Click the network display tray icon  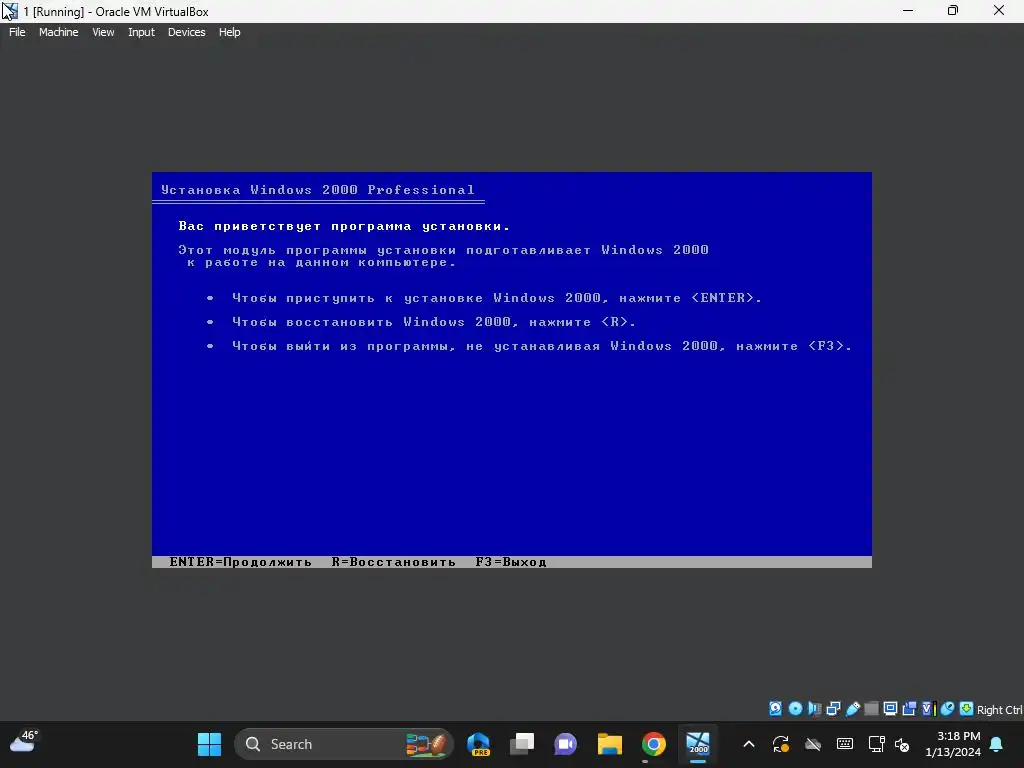pos(876,744)
